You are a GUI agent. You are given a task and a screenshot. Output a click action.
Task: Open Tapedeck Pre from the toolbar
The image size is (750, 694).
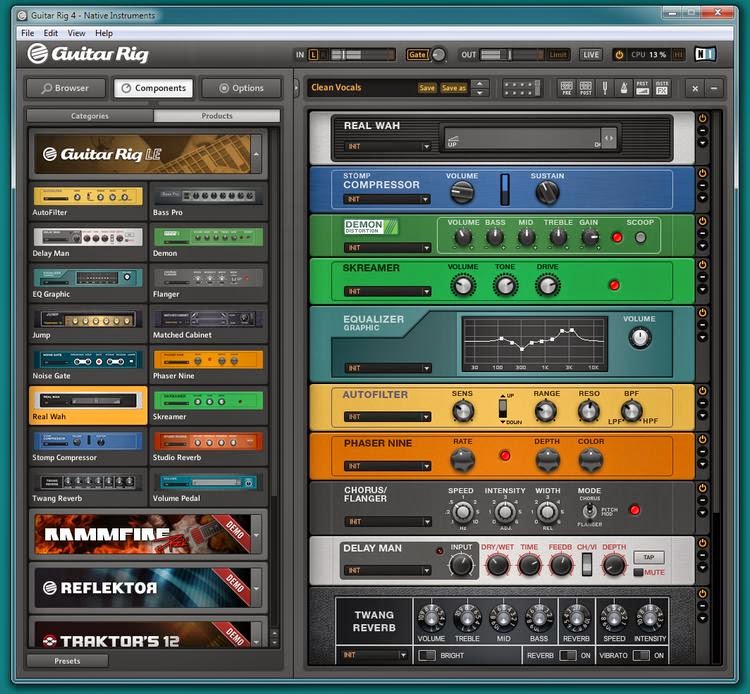click(x=567, y=88)
